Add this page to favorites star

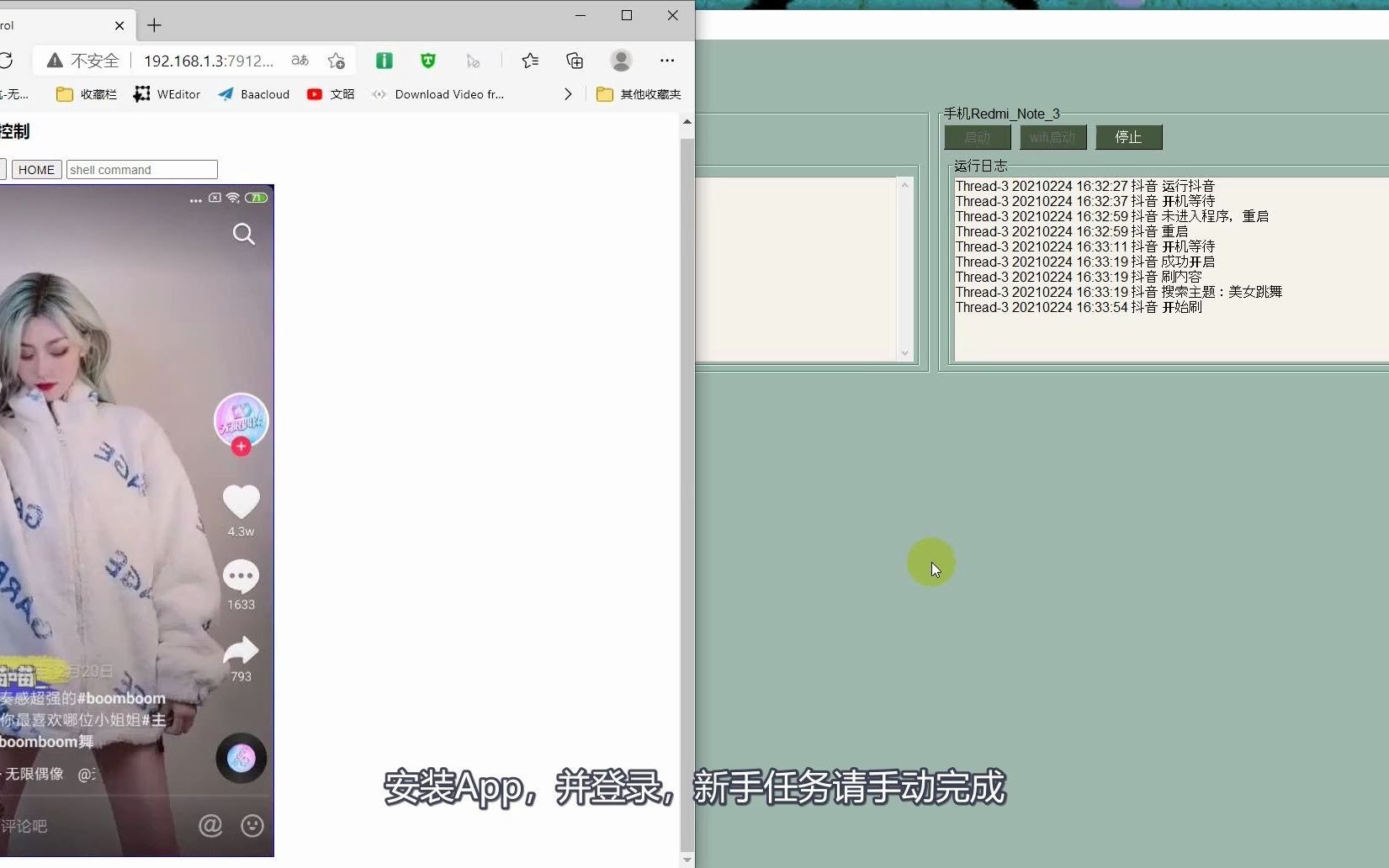337,61
